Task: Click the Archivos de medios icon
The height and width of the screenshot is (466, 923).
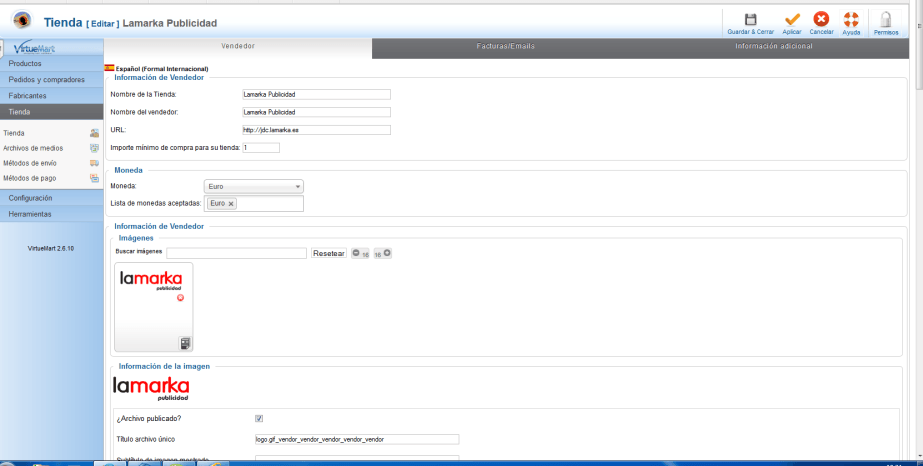Action: pos(94,148)
